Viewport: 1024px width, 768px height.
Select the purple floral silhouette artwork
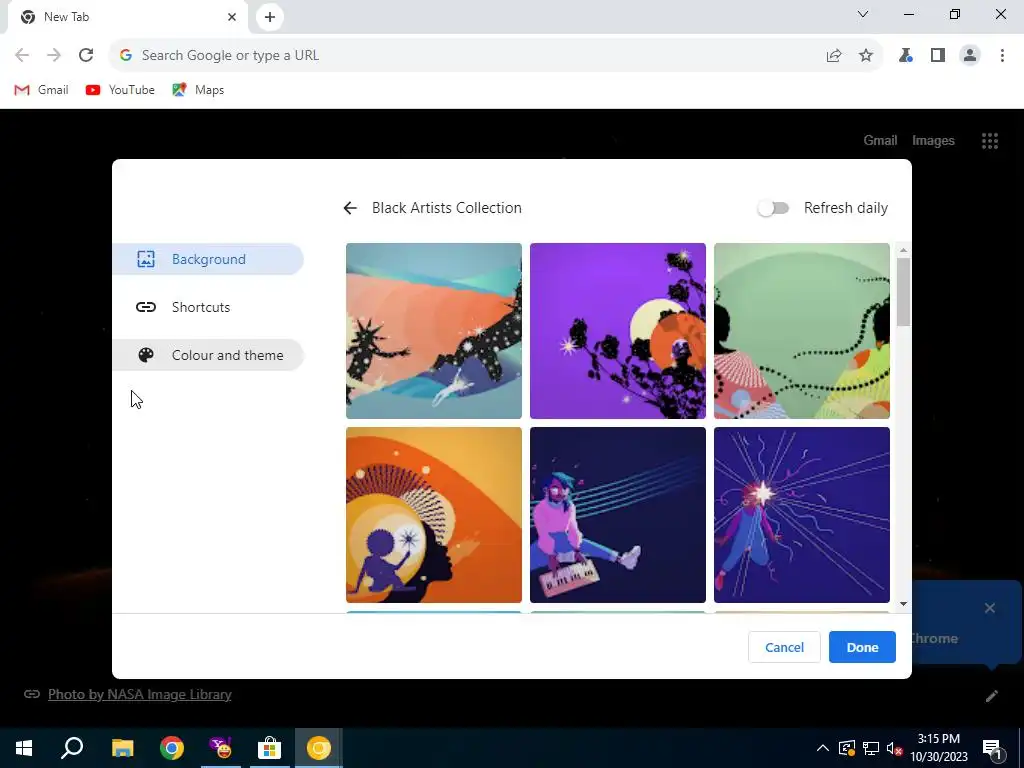pyautogui.click(x=618, y=330)
